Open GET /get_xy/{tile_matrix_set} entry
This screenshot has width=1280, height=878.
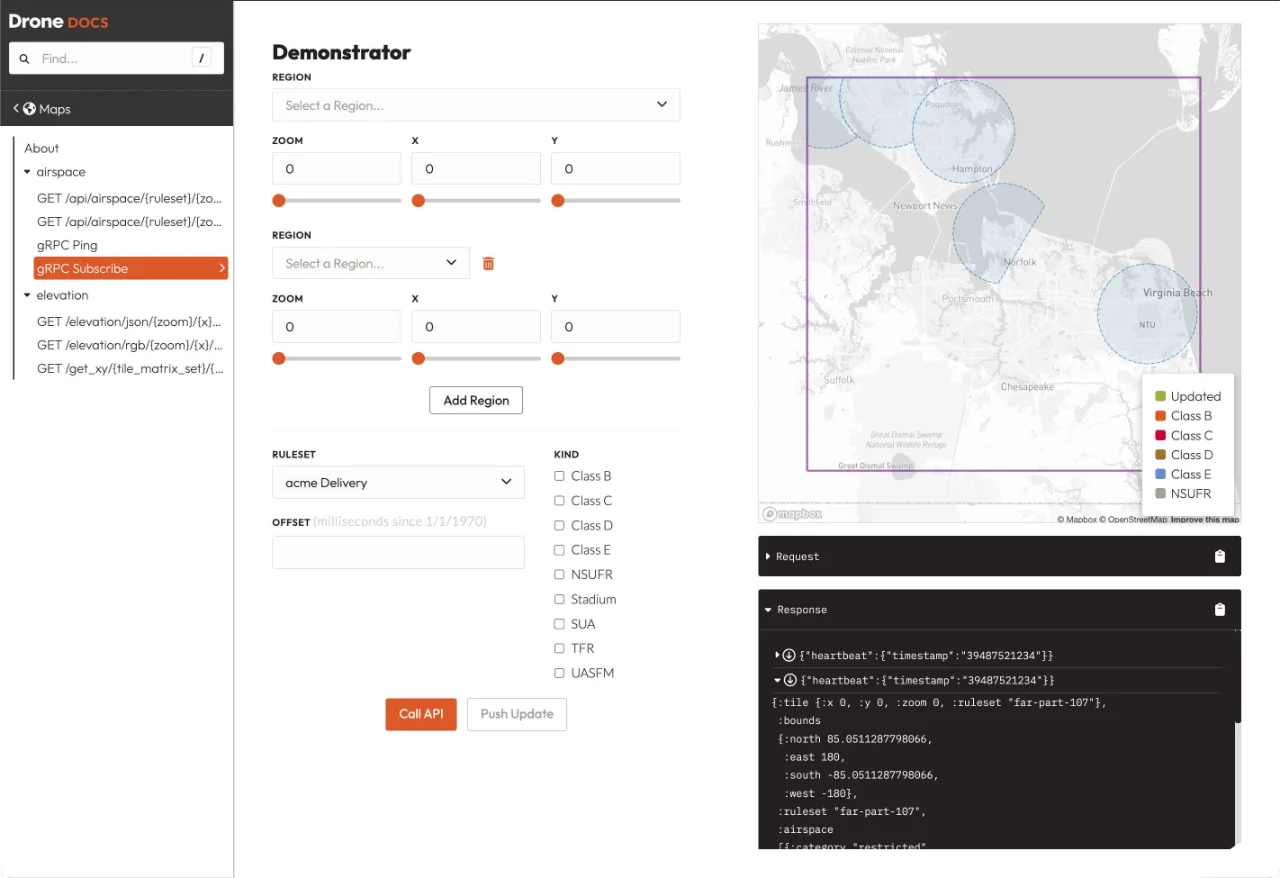pos(129,368)
